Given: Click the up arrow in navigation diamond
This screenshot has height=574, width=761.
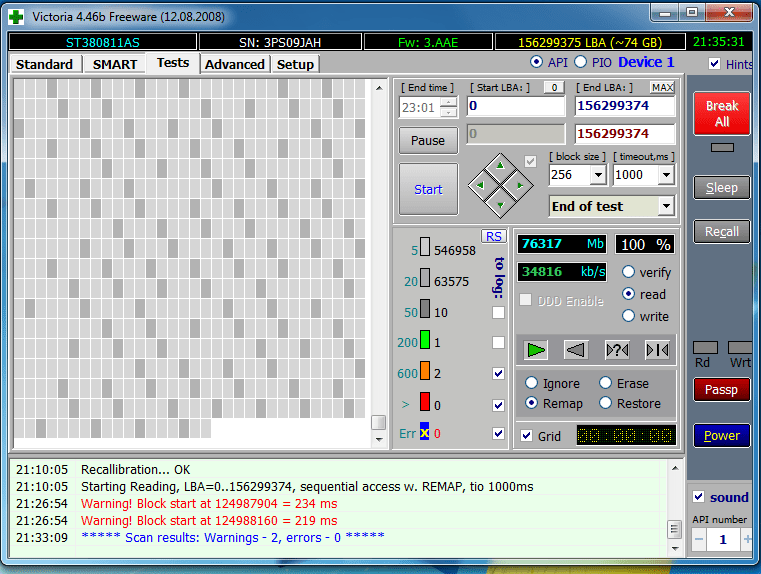Looking at the screenshot, I should point(500,165).
